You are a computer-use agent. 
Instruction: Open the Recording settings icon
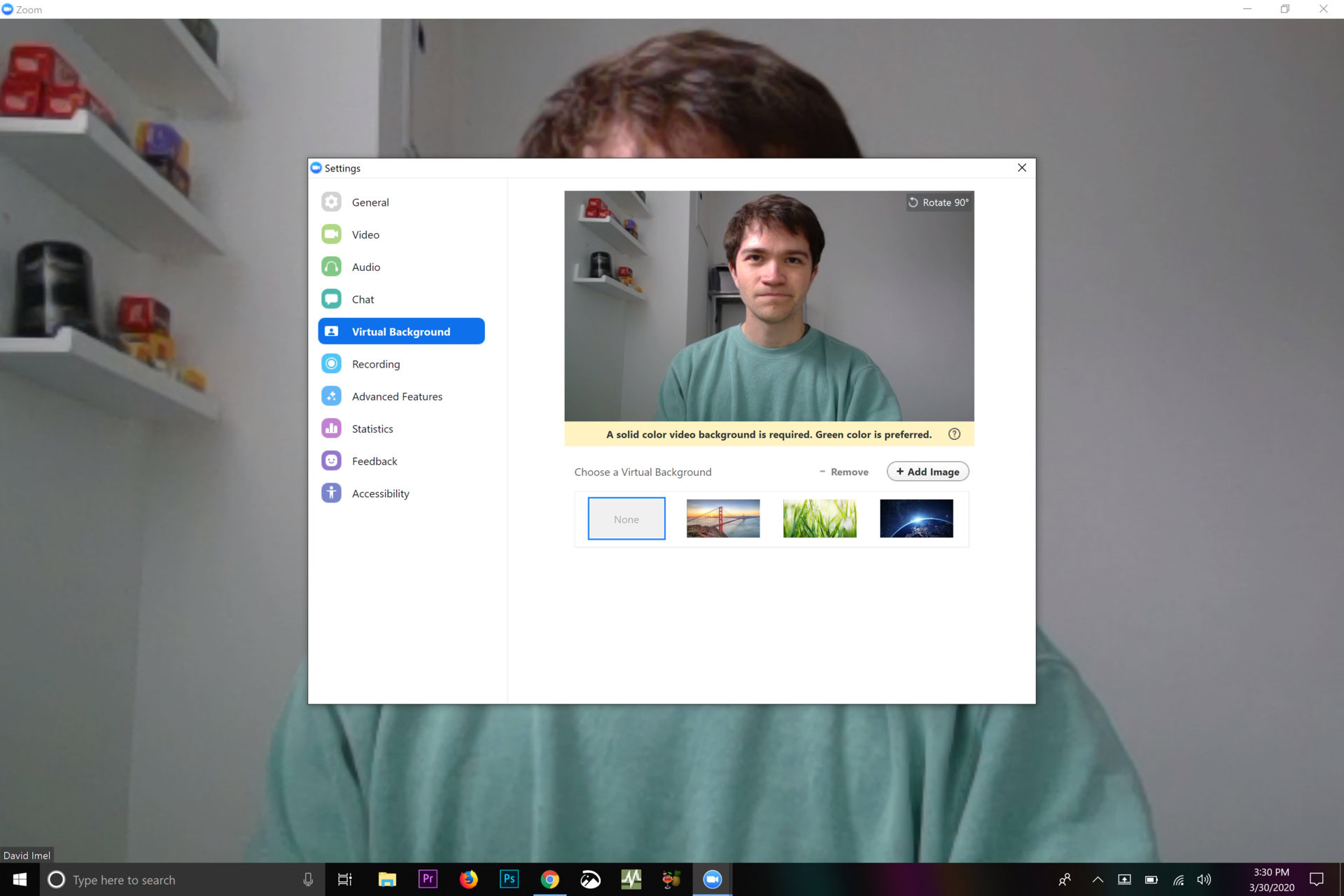click(331, 364)
